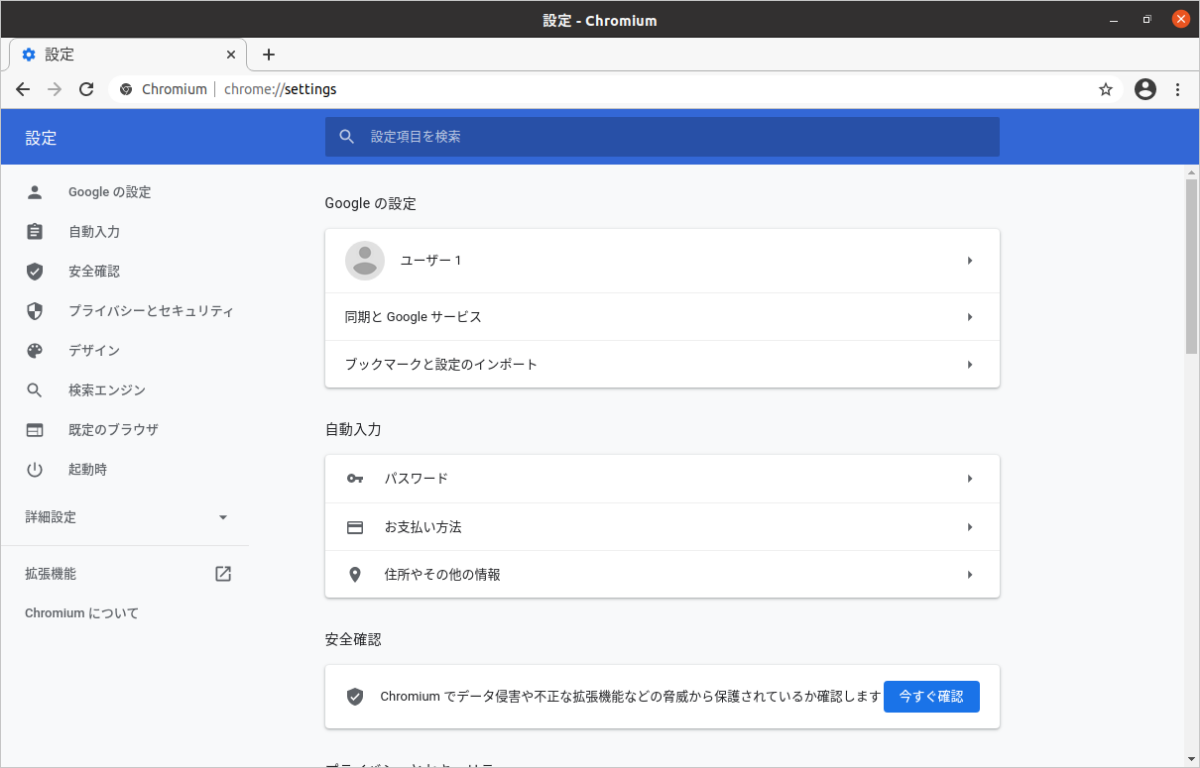This screenshot has width=1200, height=768.
Task: Click the arrow on ブックマークと設定のインポート row
Action: 970,365
